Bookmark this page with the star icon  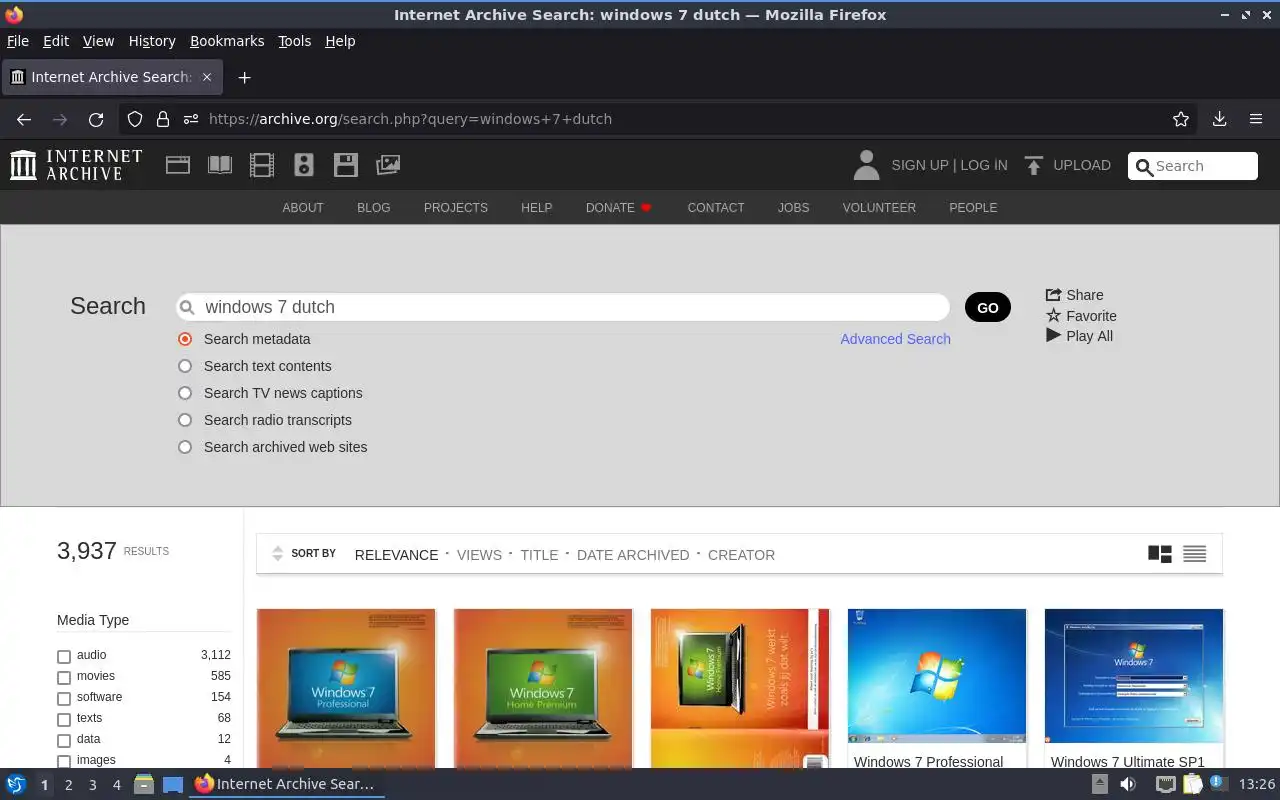pyautogui.click(x=1181, y=119)
